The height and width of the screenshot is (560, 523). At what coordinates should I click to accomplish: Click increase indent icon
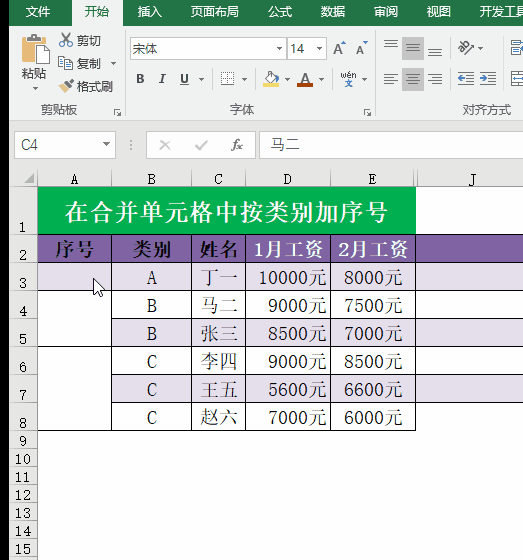(x=488, y=79)
